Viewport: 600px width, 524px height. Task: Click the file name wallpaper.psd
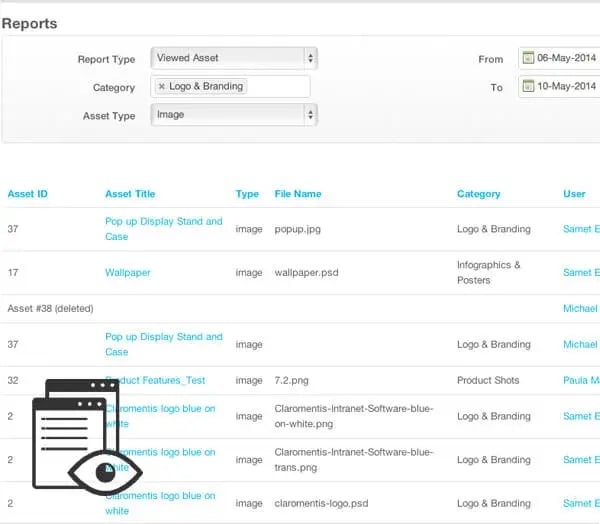click(307, 273)
